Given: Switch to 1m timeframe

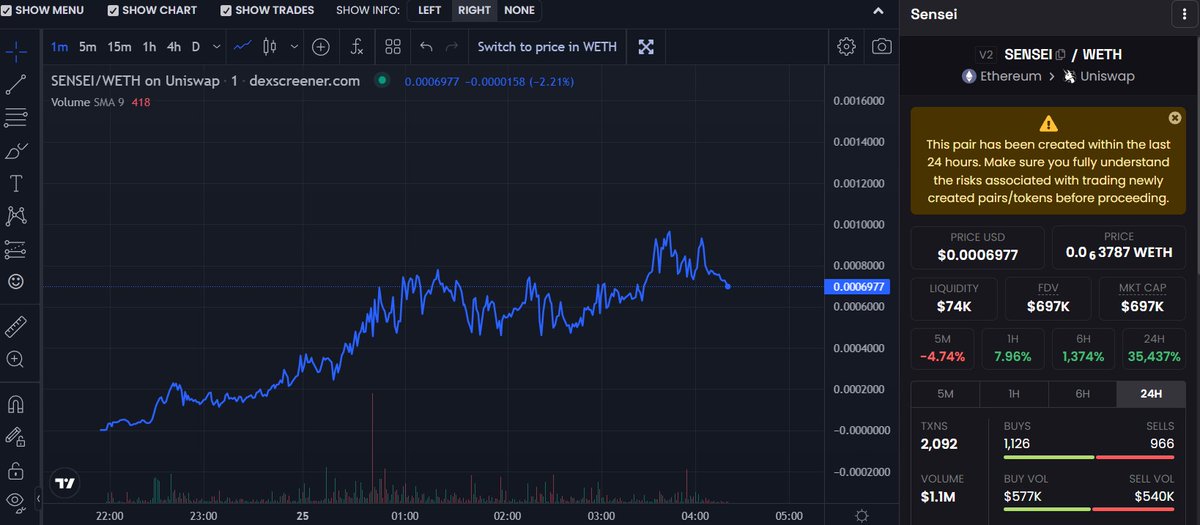Looking at the screenshot, I should (59, 47).
